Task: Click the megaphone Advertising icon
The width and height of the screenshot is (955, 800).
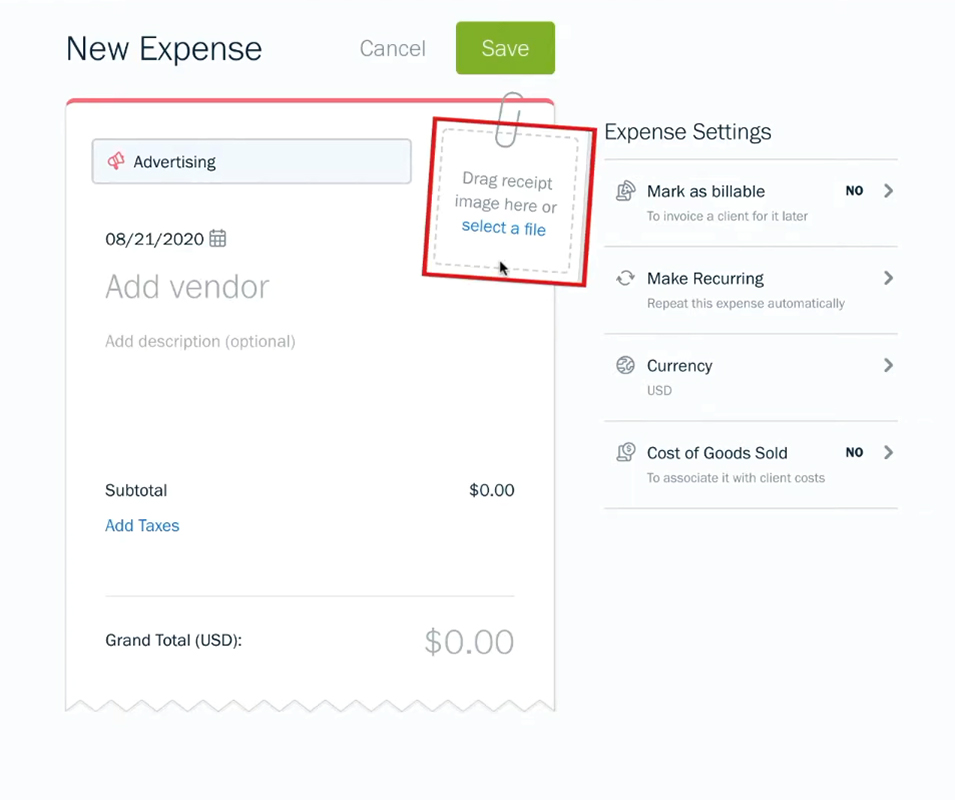Action: pyautogui.click(x=116, y=161)
